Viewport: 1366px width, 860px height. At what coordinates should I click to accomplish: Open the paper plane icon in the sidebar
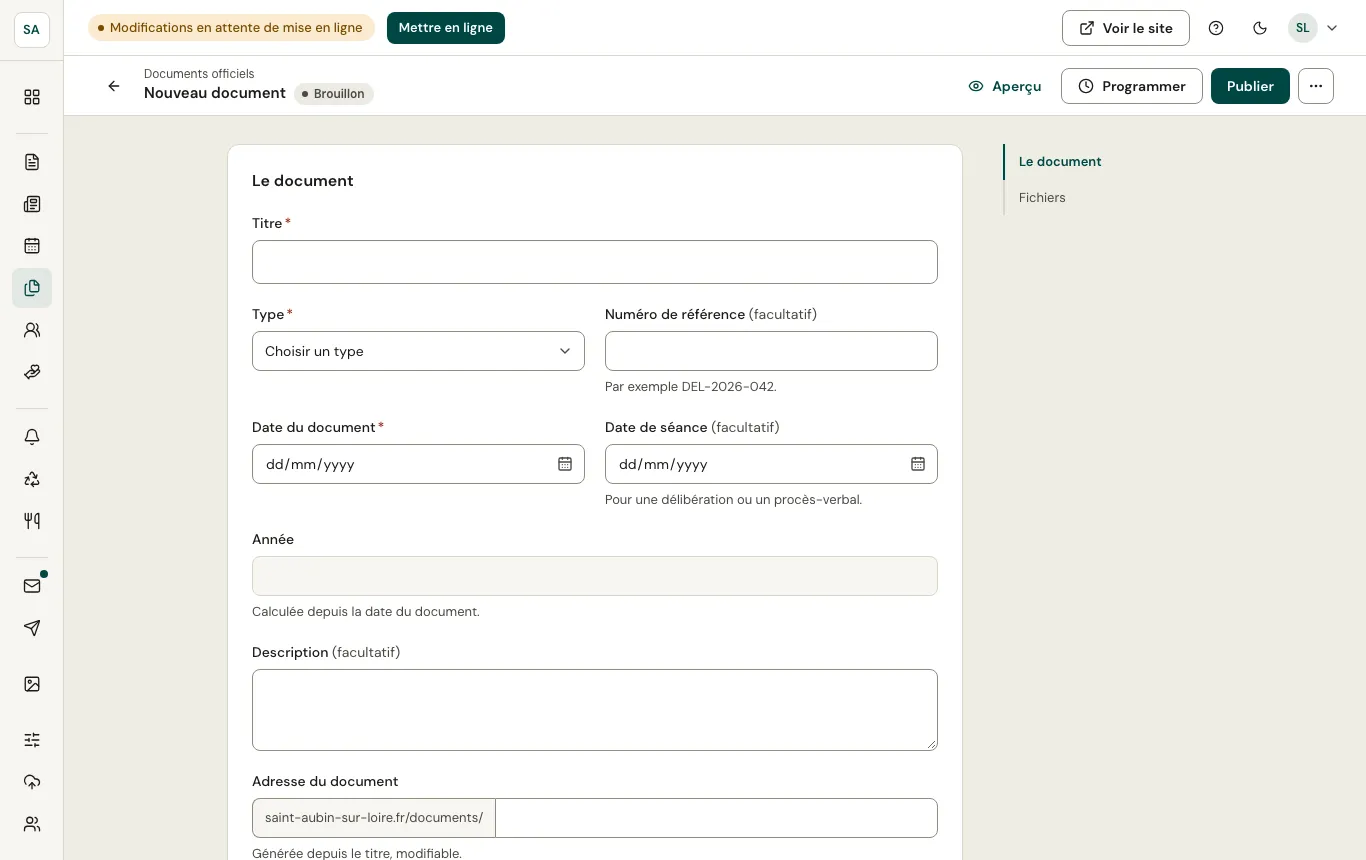tap(32, 628)
